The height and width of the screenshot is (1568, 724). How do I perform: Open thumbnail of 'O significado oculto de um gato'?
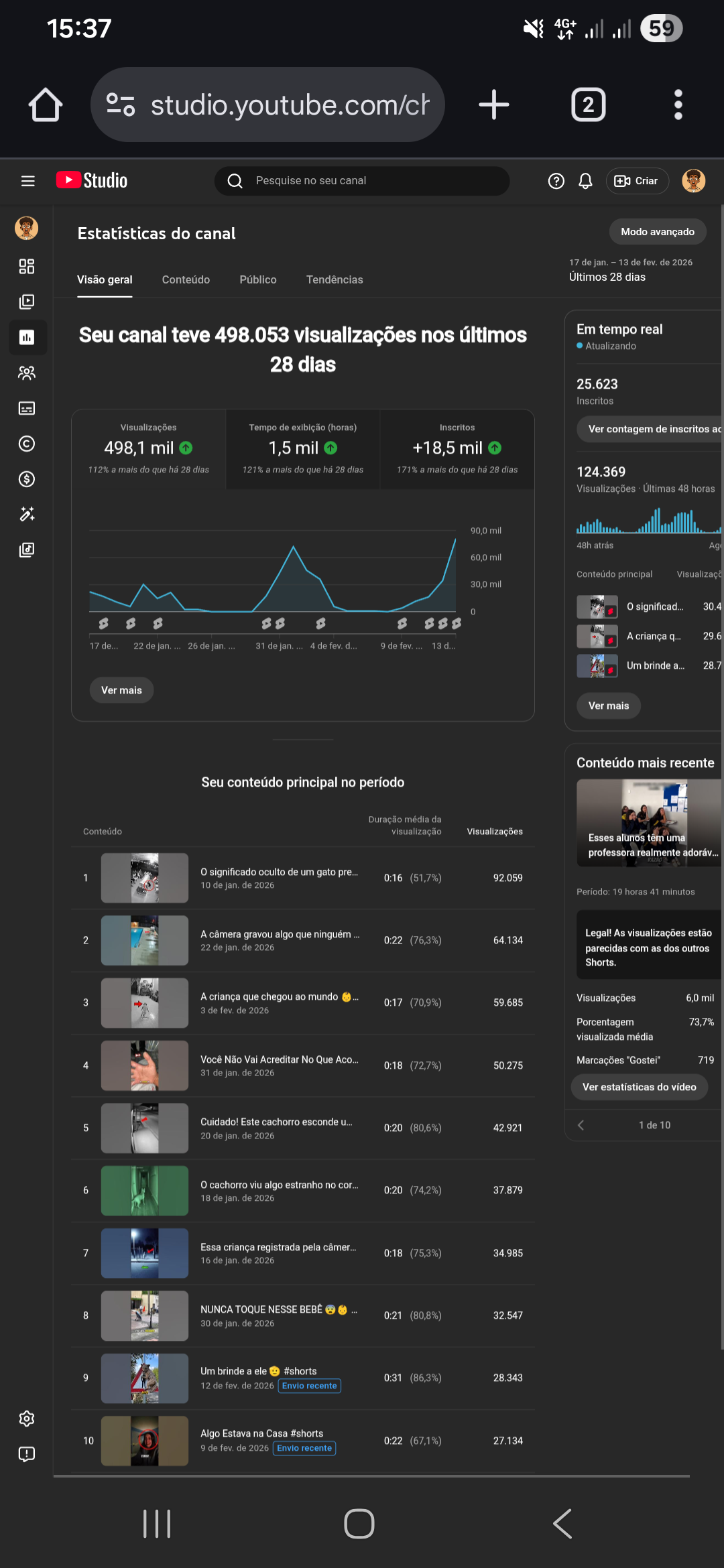click(x=145, y=878)
